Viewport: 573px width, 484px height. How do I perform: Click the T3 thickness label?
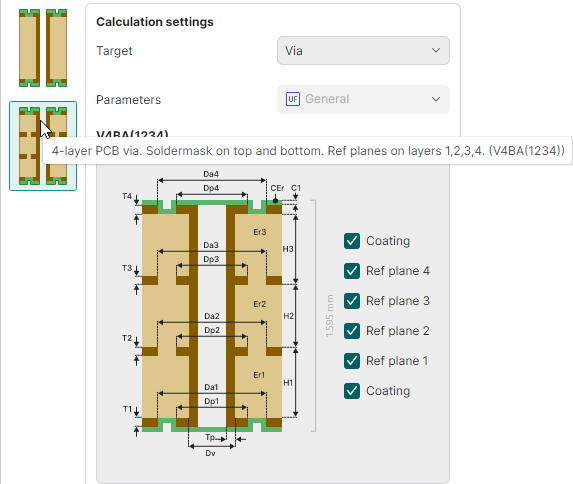[x=127, y=268]
